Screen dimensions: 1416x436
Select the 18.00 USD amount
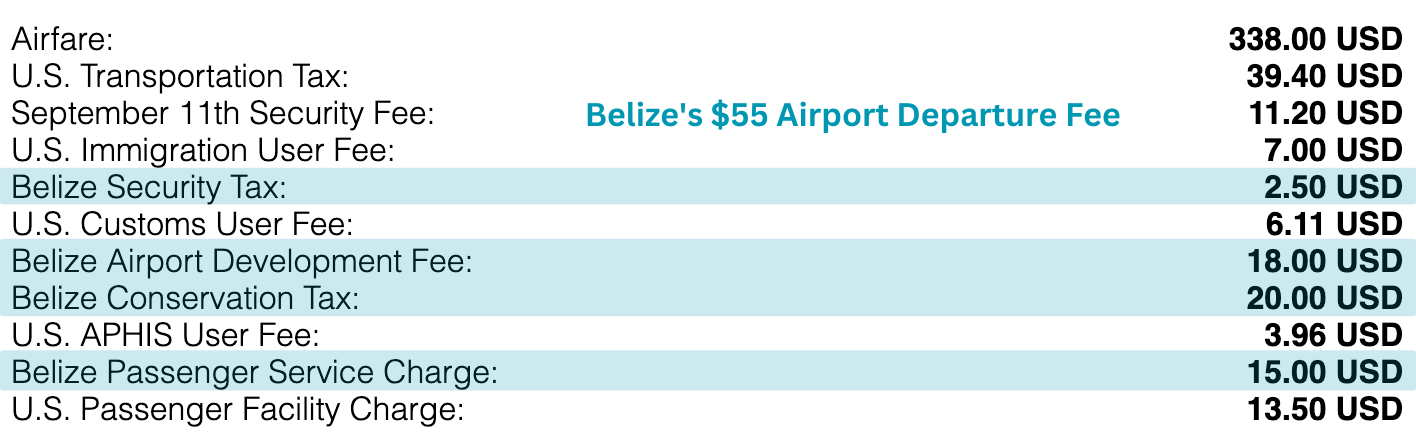[1325, 261]
